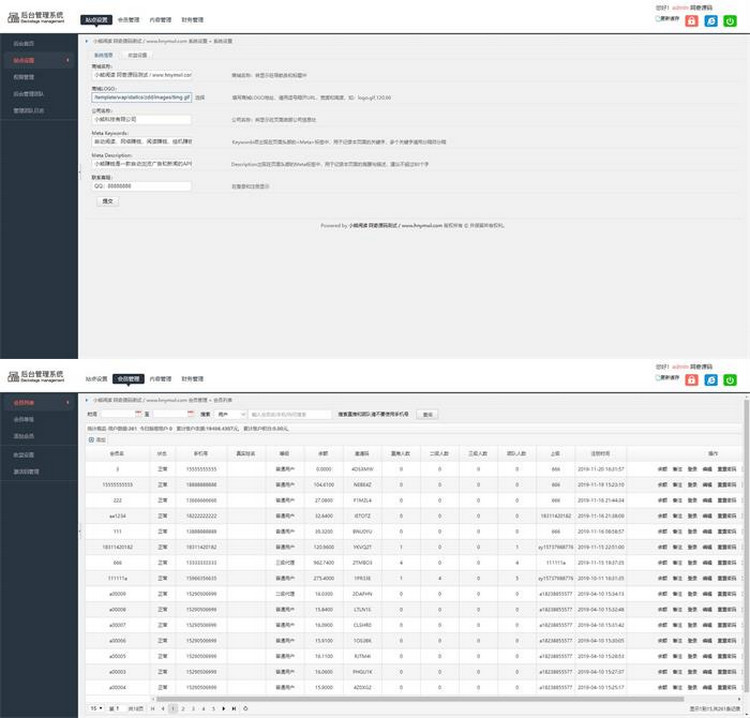Viewport: 750px width, 718px height.
Task: Collapse the sidebar via the handle on the member list page
Action: coord(79,531)
